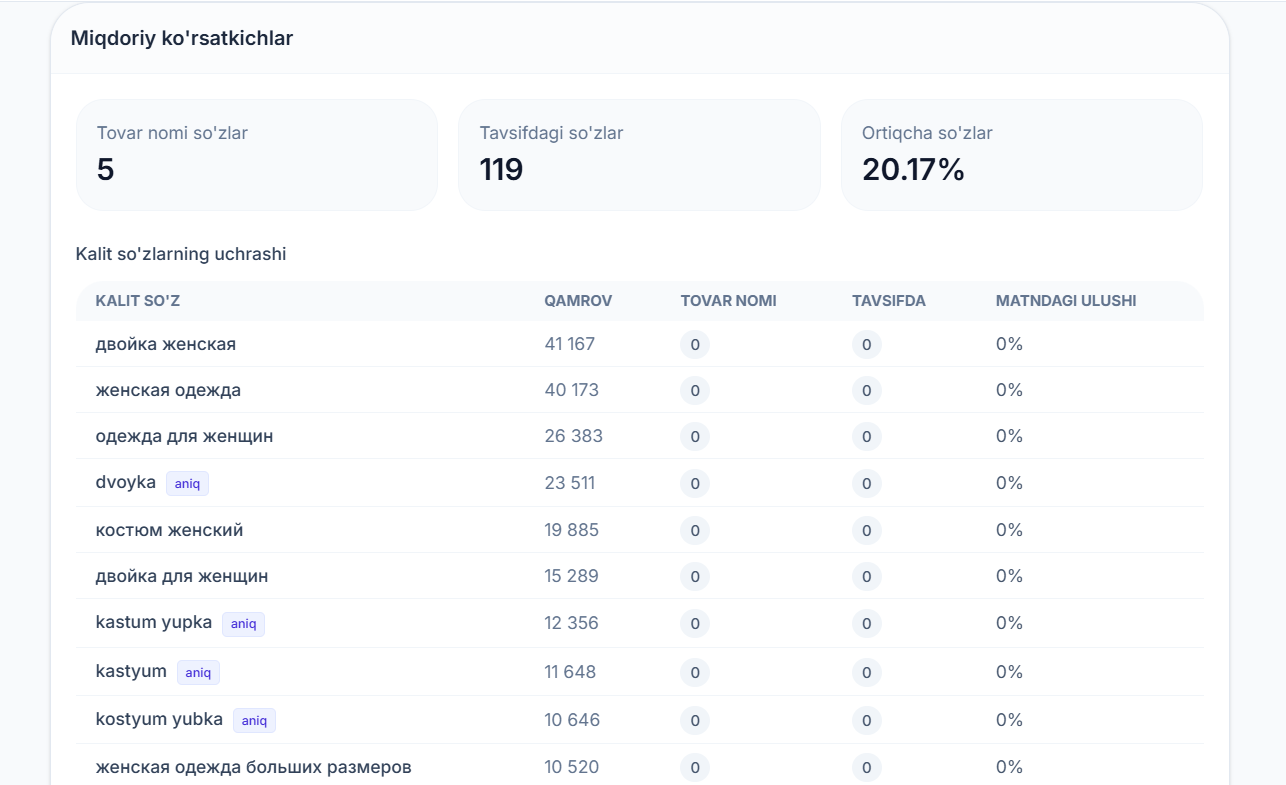
Task: Click keyword женская одежда больших размеров
Action: 253,767
